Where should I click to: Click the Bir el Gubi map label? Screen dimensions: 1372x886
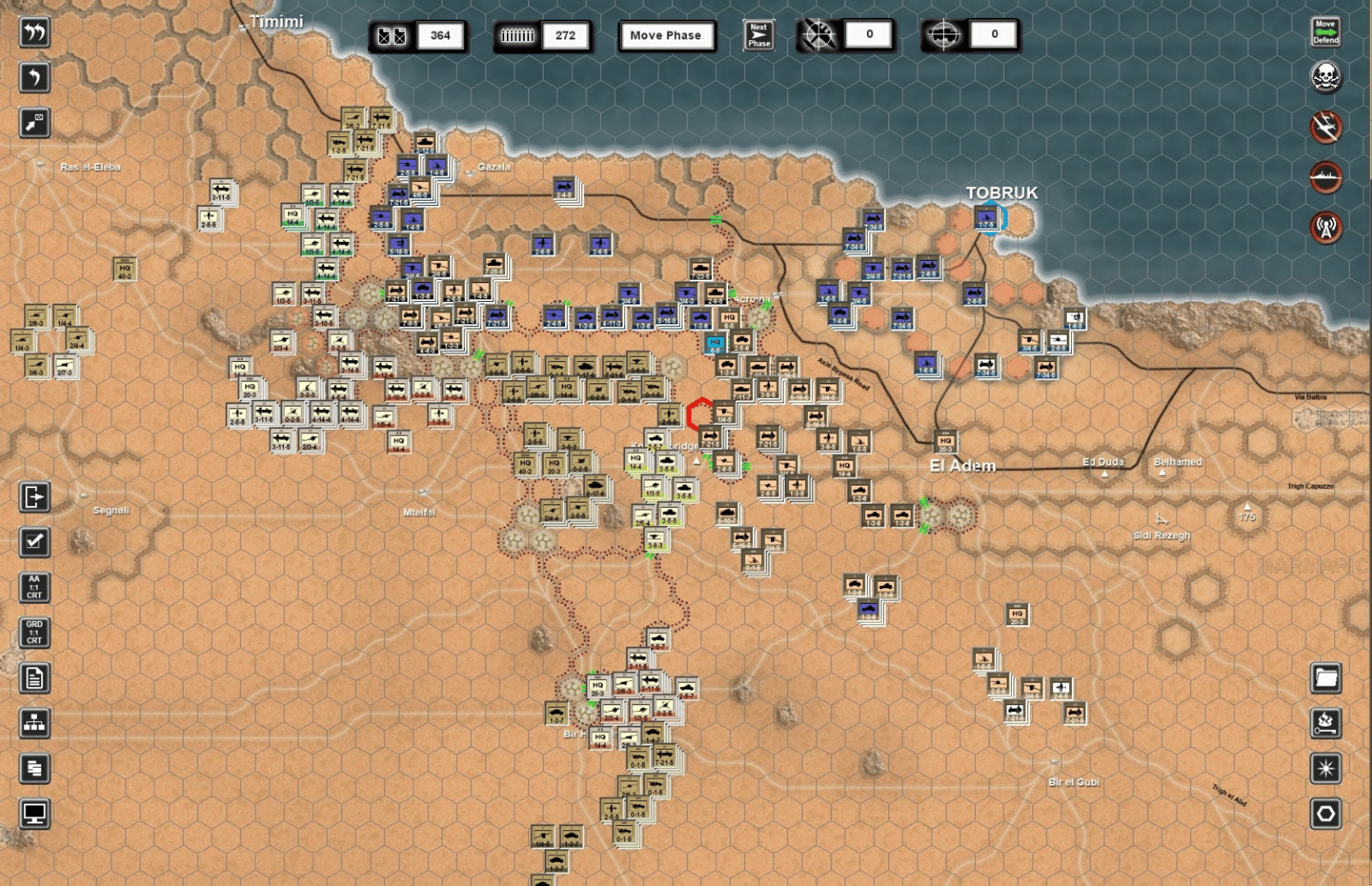[x=1073, y=782]
